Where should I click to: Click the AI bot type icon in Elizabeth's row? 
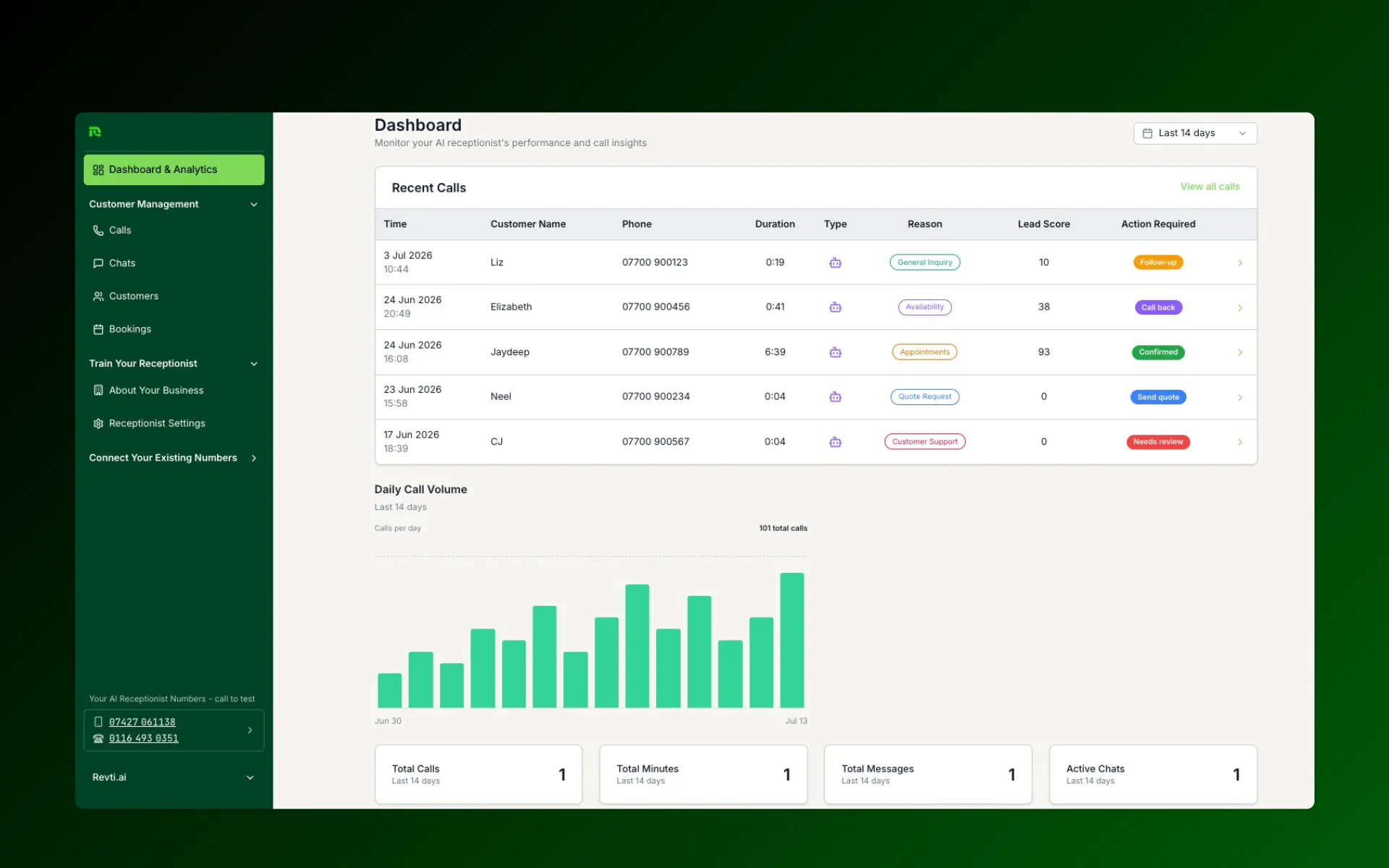point(835,307)
